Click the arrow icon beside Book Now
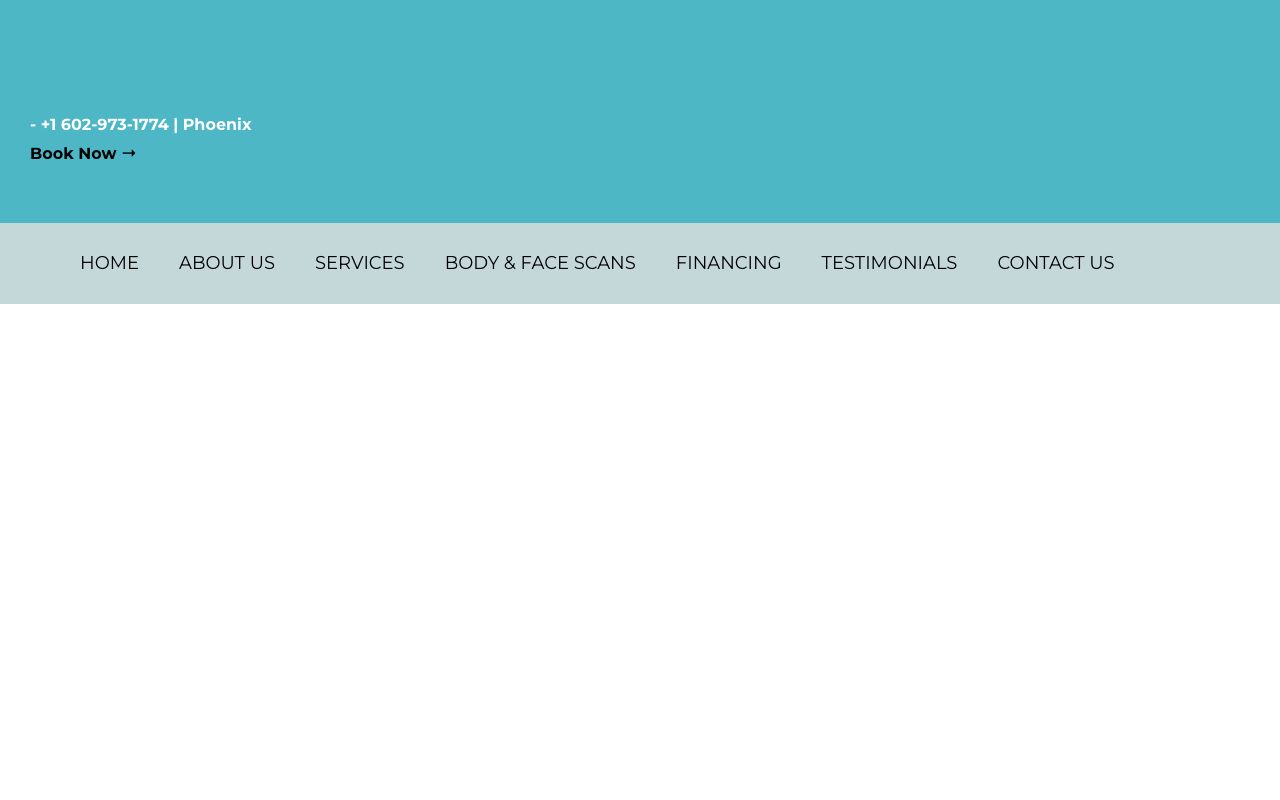1280x800 pixels. click(x=129, y=153)
